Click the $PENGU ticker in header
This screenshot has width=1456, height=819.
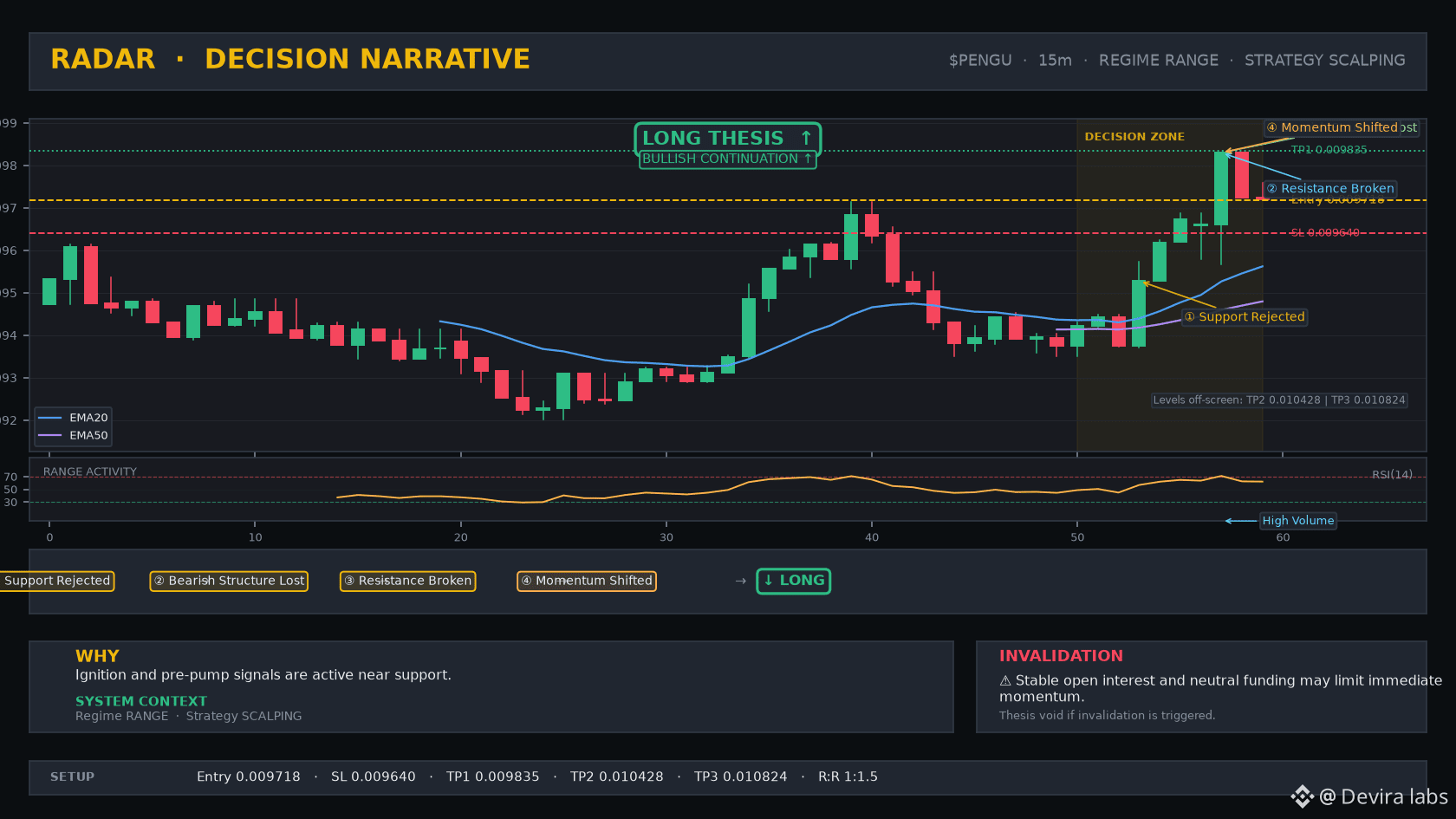coord(980,61)
